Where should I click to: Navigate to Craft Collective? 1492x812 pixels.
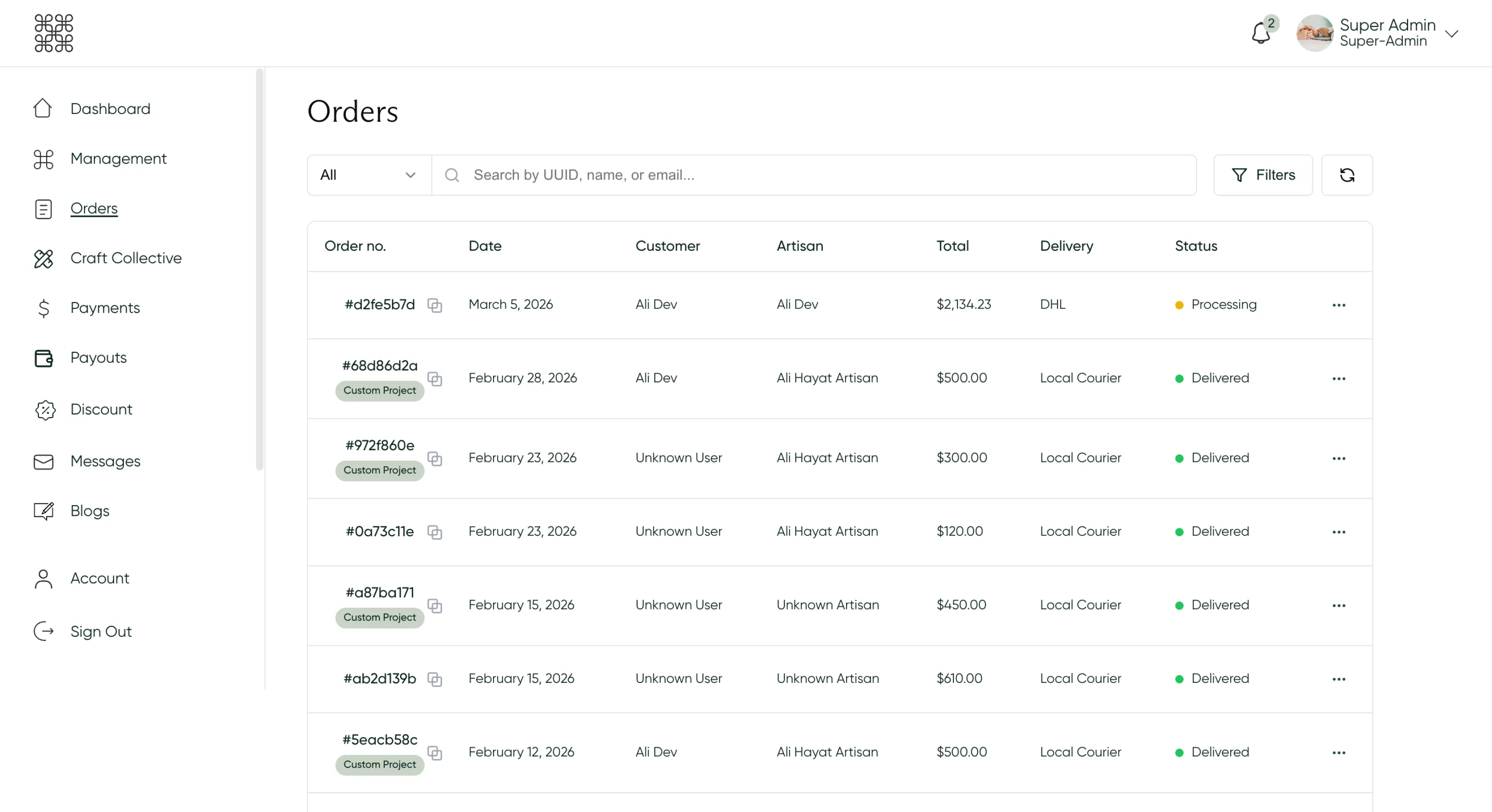tap(126, 258)
